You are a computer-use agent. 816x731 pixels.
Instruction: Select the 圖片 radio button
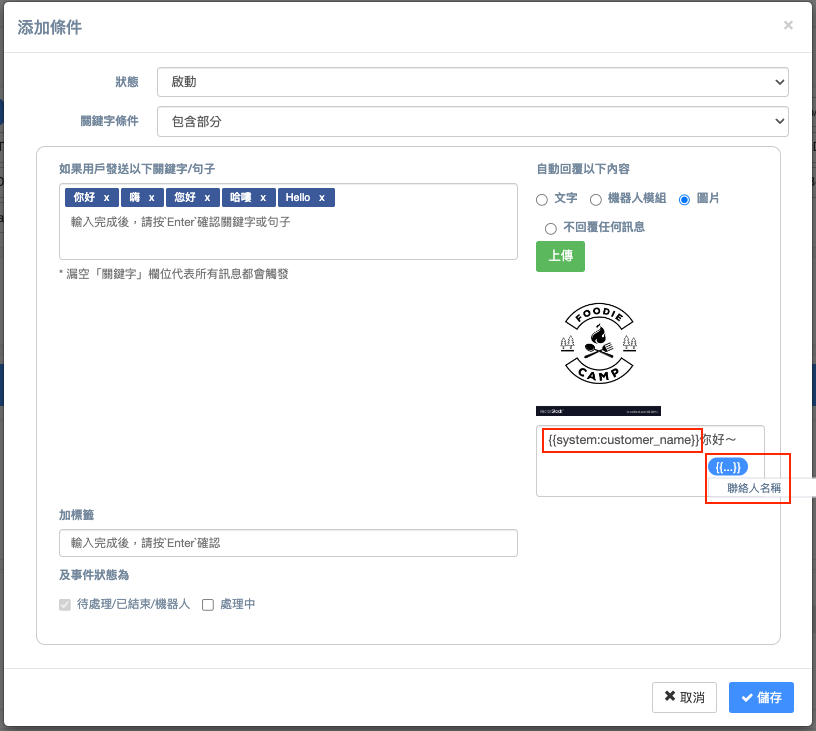pos(685,200)
